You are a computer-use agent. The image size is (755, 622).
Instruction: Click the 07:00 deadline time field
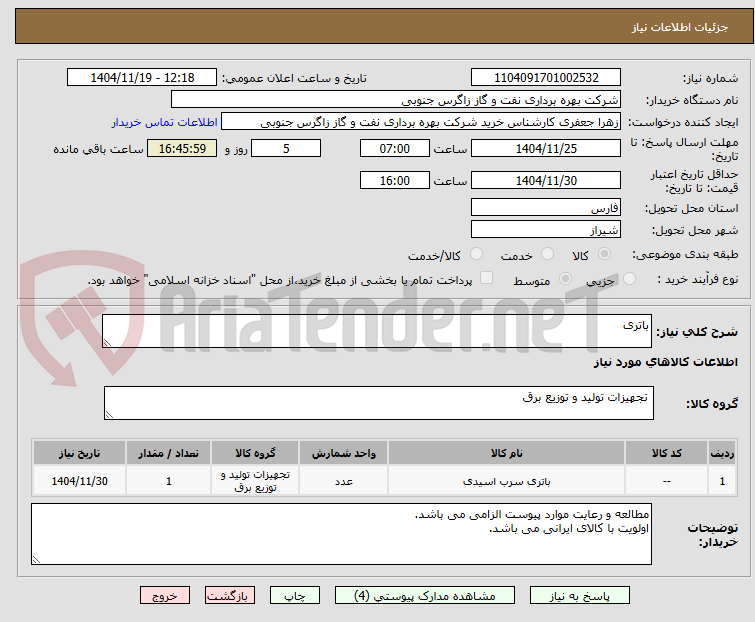[394, 148]
